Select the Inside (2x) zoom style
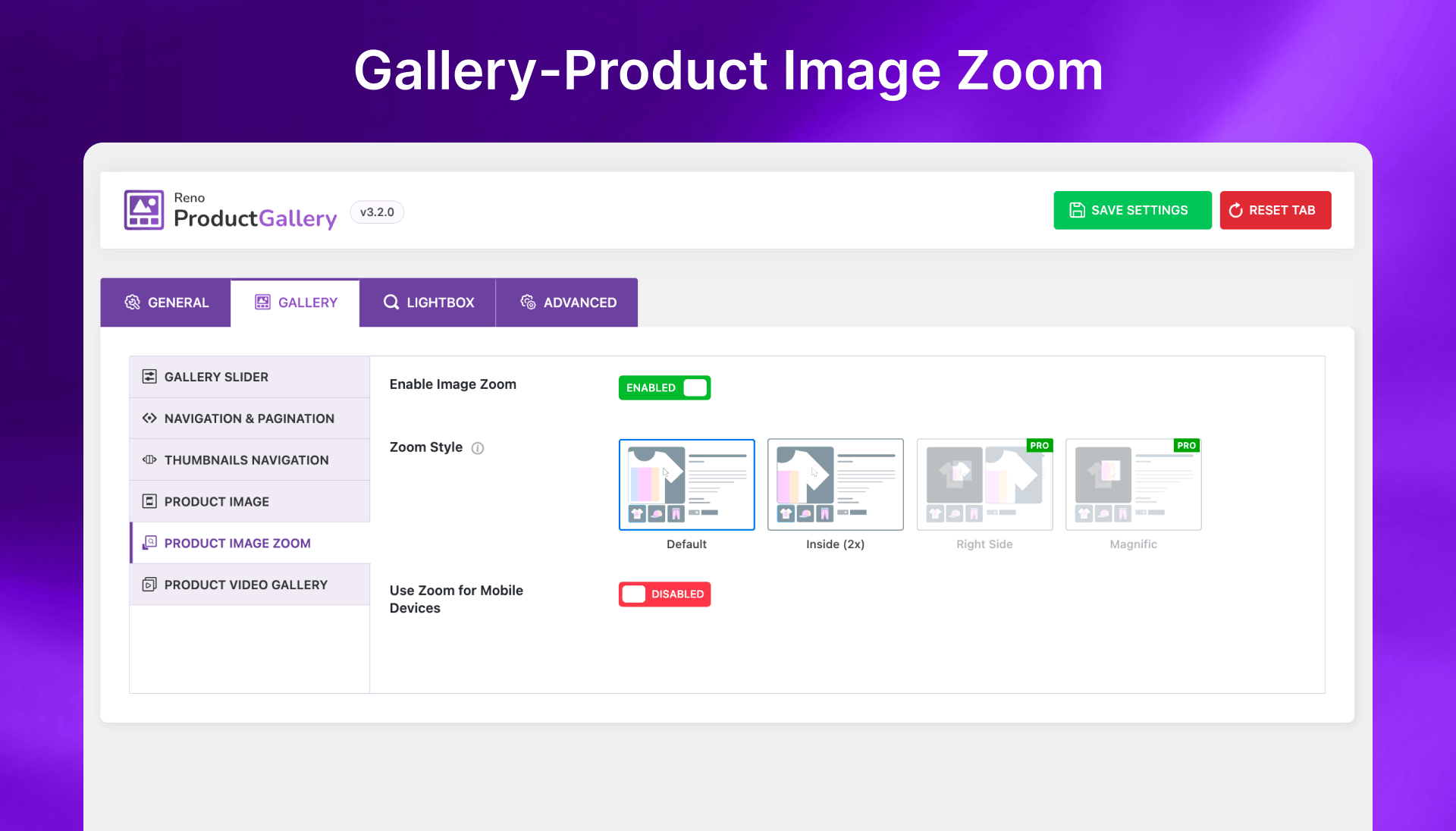The image size is (1456, 831). (x=835, y=484)
